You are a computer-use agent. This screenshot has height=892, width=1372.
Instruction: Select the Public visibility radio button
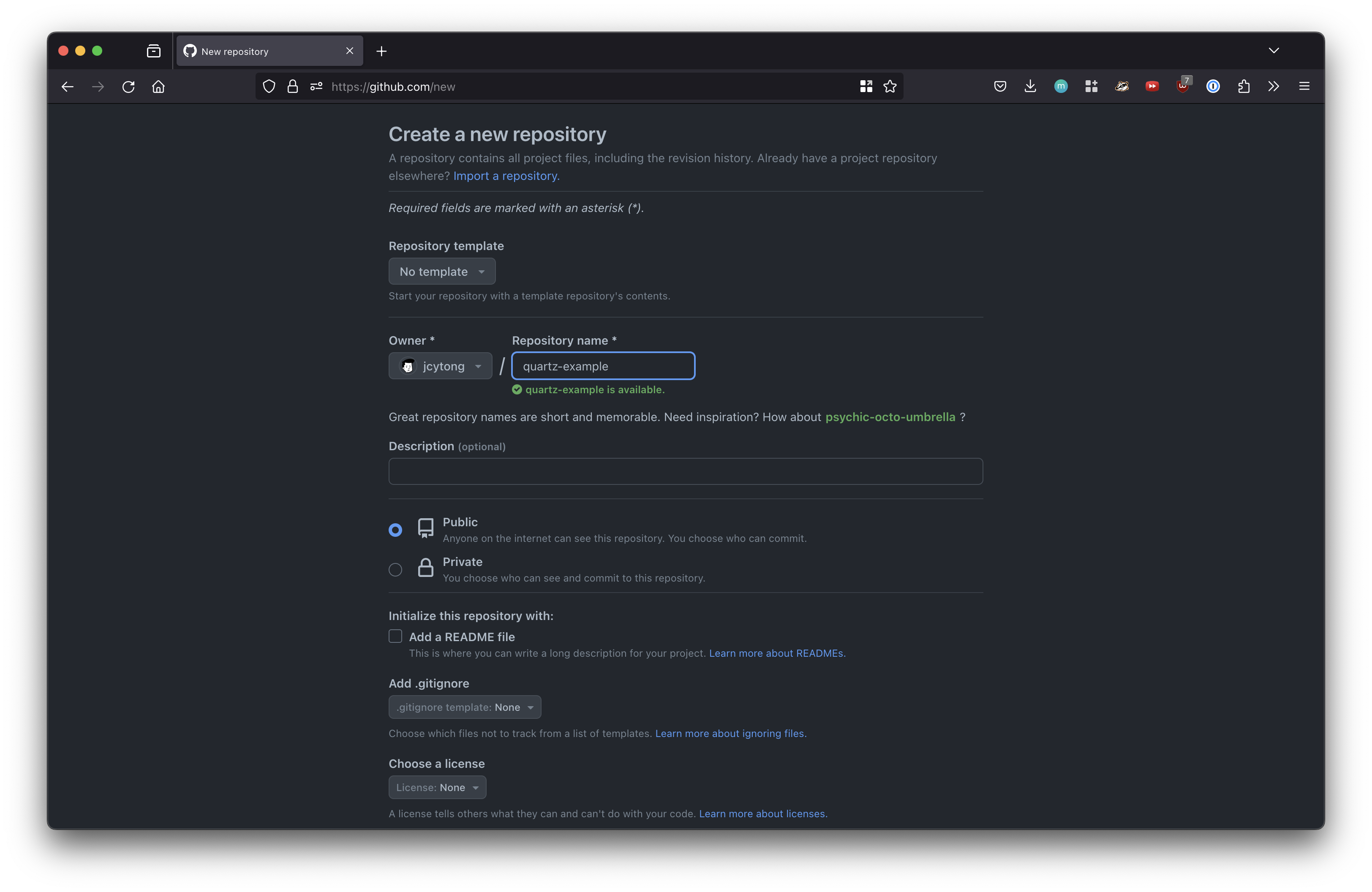(395, 530)
